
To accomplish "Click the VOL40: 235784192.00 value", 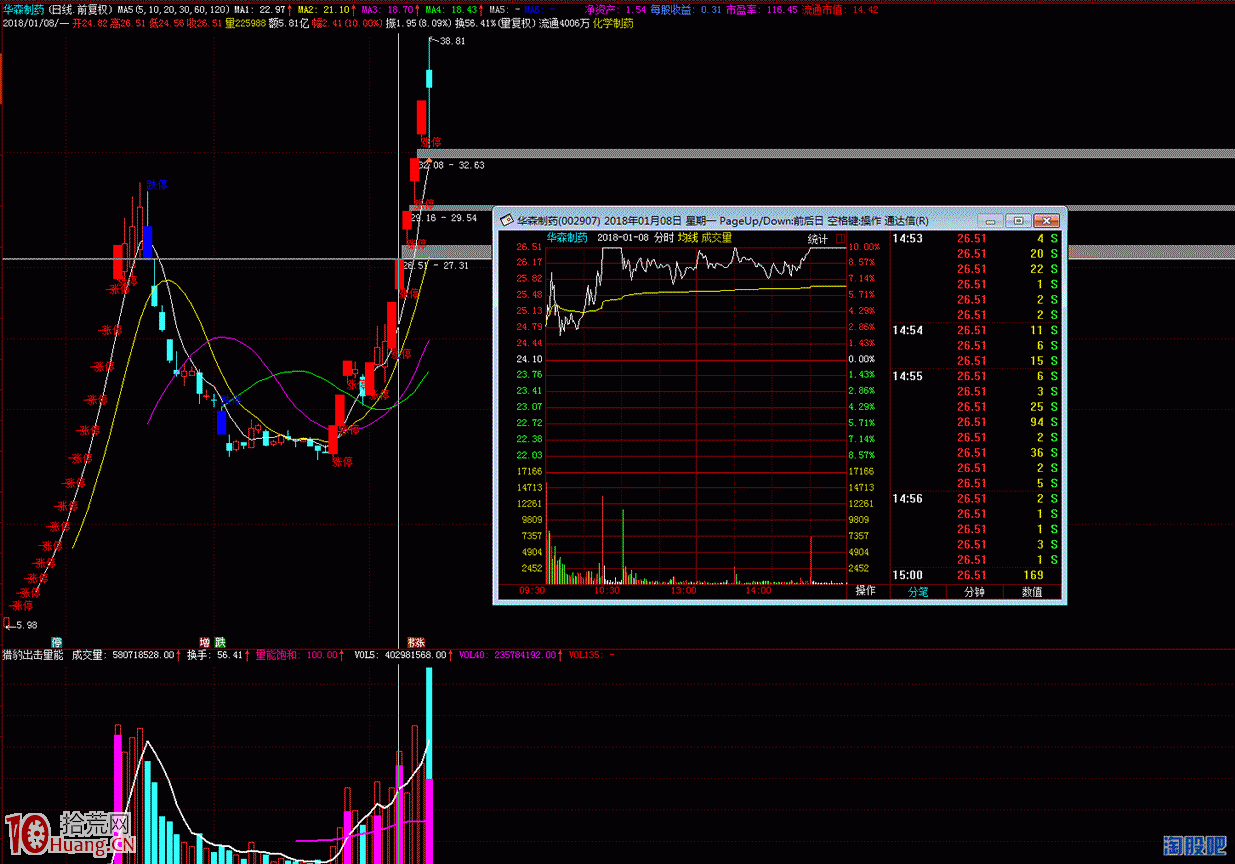I will 508,655.
